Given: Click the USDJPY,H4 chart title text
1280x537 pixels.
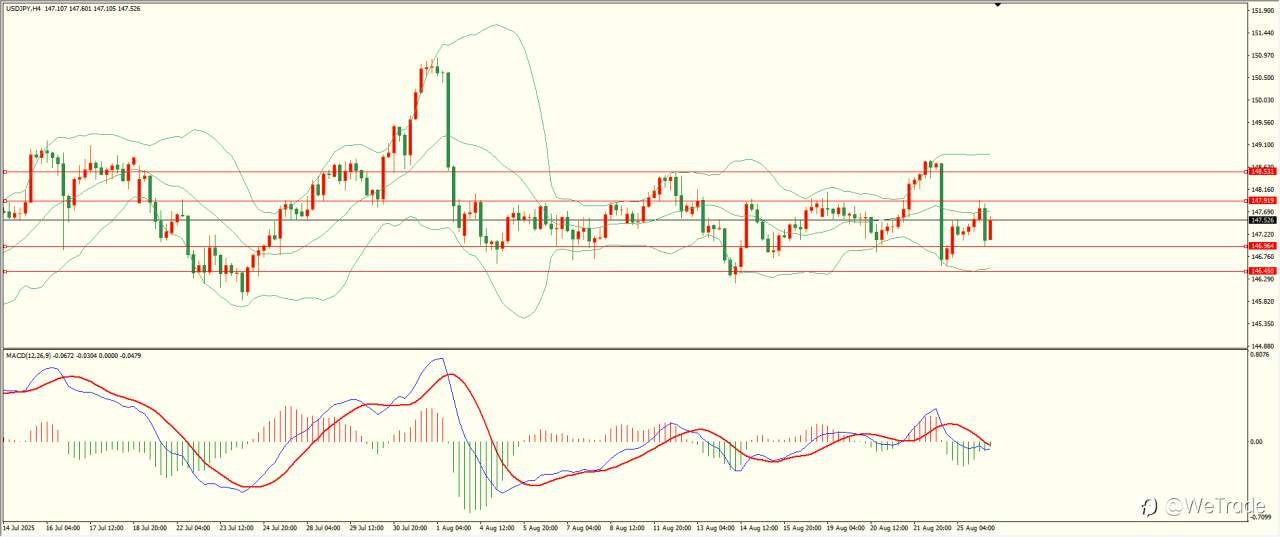Looking at the screenshot, I should click(23, 9).
